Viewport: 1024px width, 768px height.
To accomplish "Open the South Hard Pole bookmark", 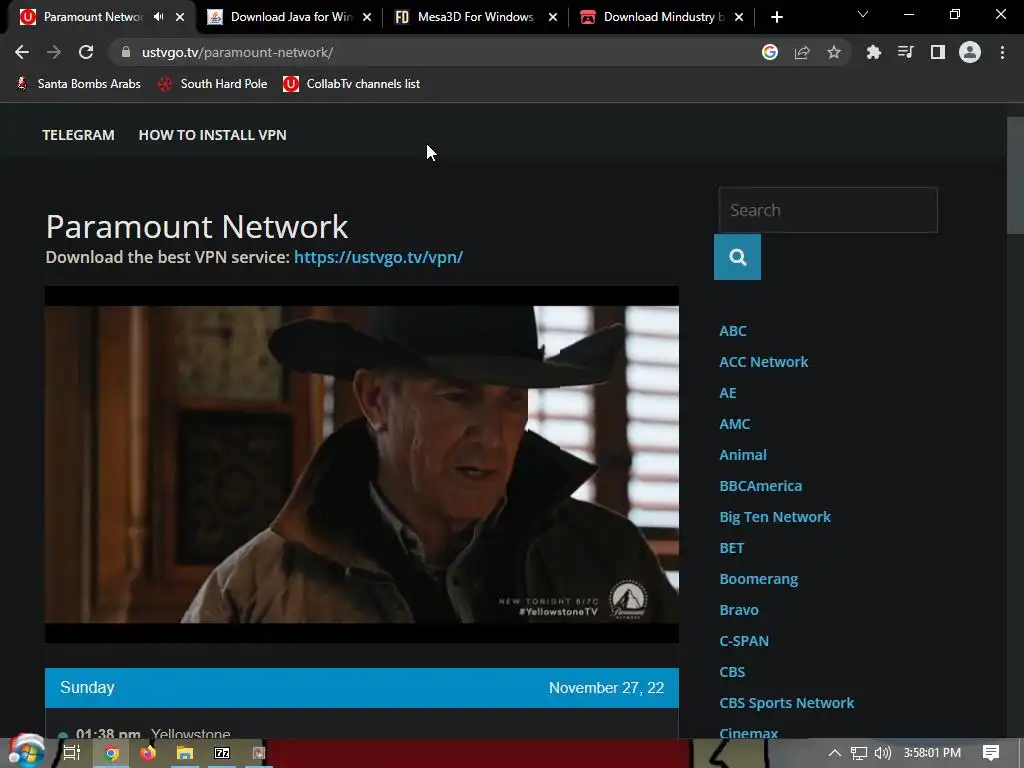I will (212, 84).
